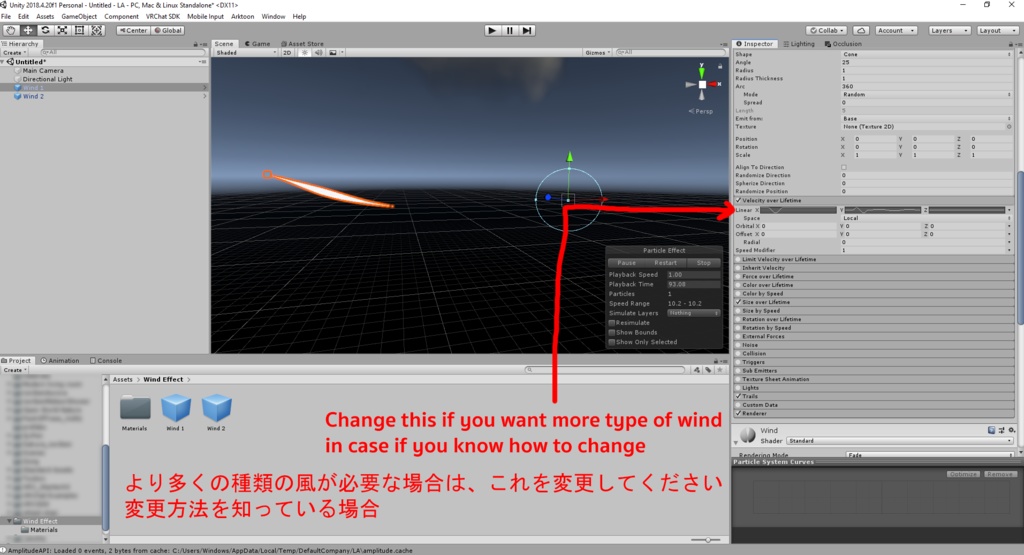Open the Layout dropdown
This screenshot has height=555, width=1024.
(x=998, y=31)
